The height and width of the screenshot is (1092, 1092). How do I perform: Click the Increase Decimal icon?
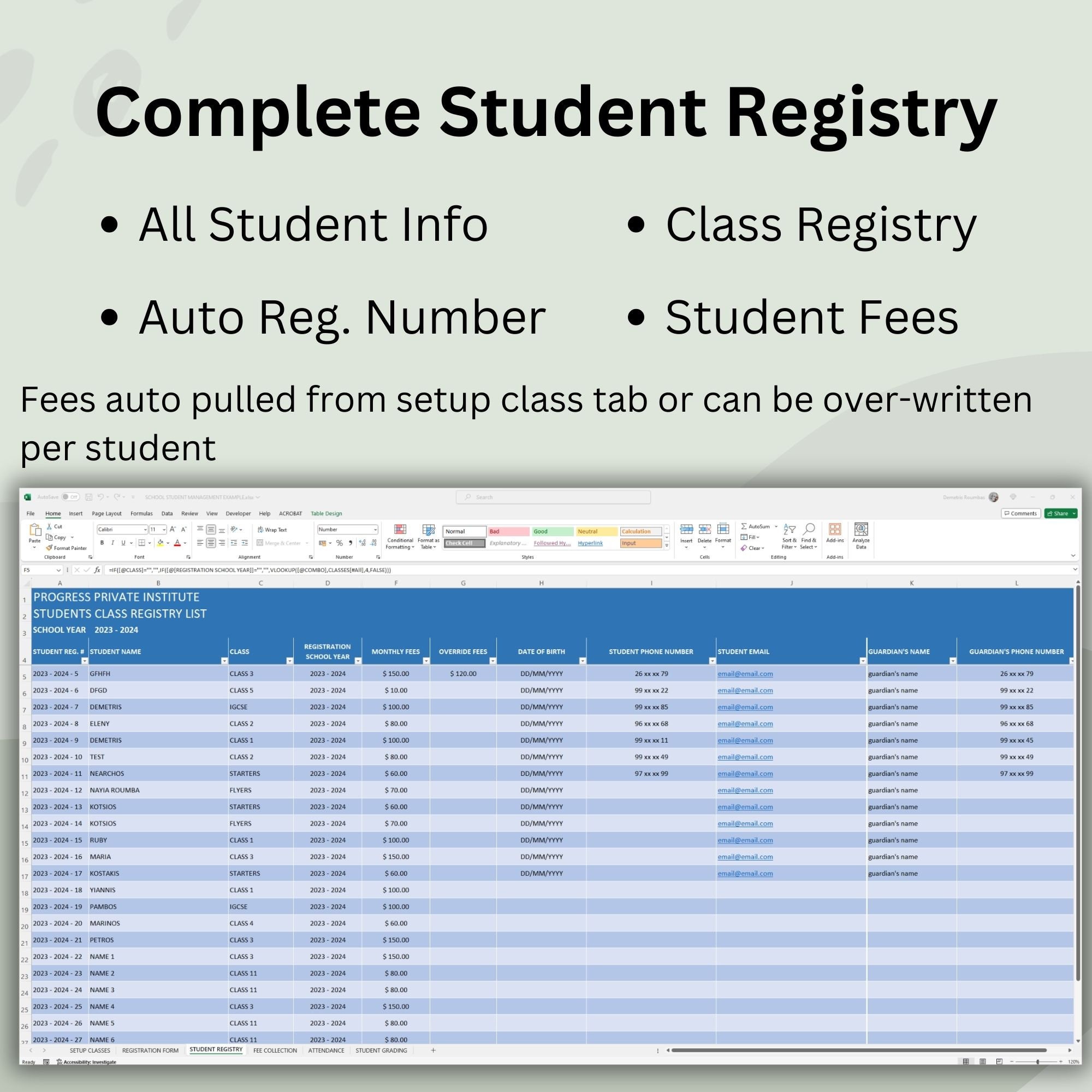[364, 542]
